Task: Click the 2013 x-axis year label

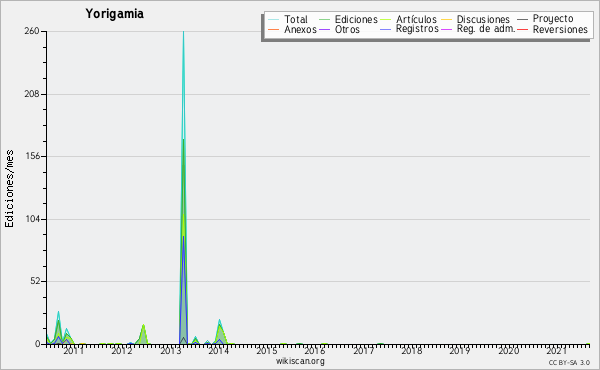Action: (170, 350)
